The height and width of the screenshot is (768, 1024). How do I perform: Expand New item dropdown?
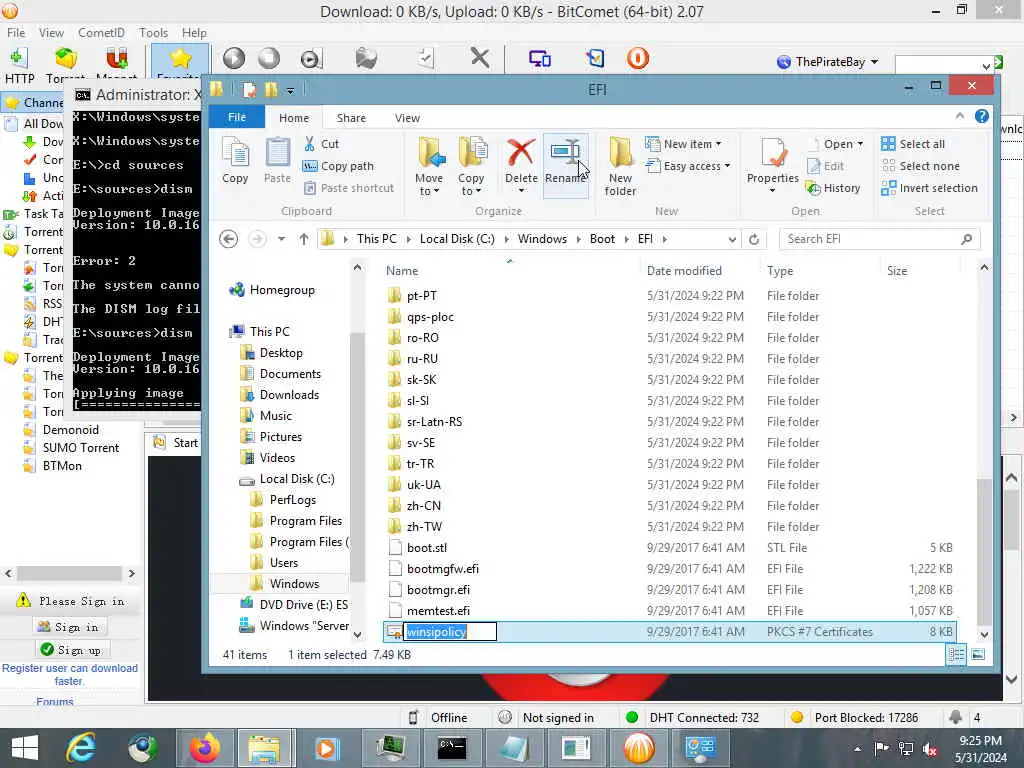pyautogui.click(x=683, y=144)
